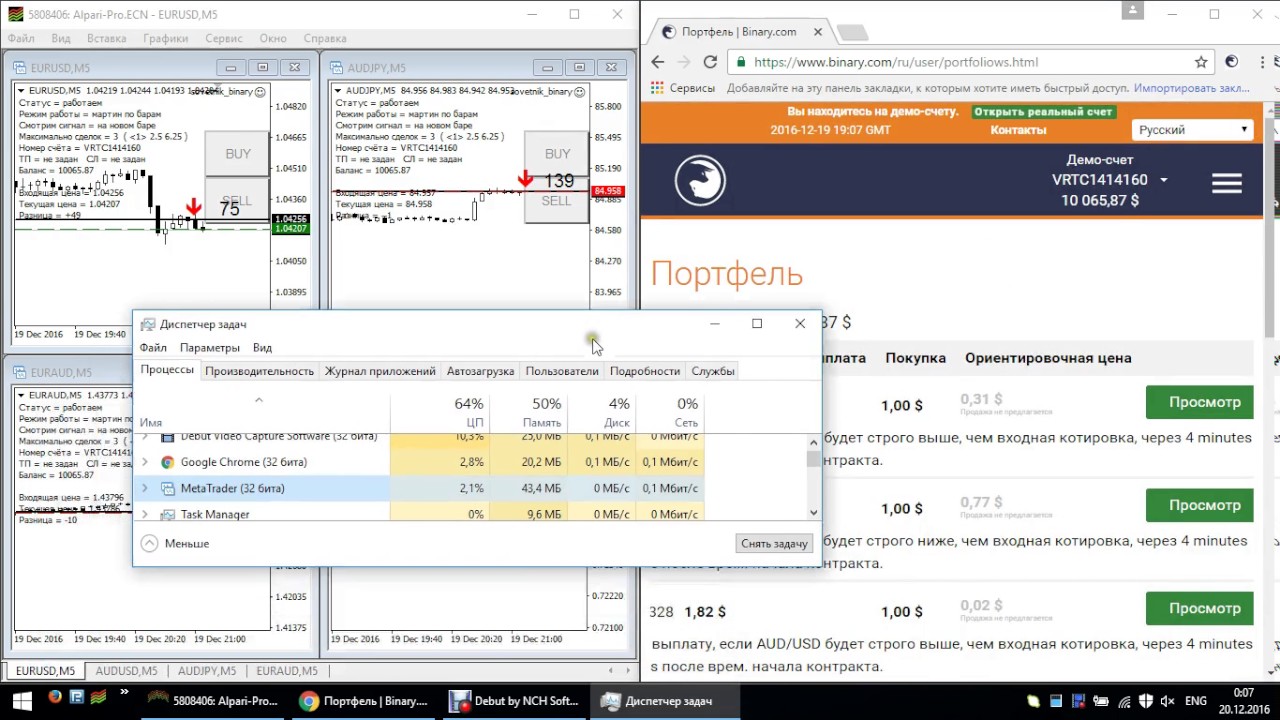Expand the Task Manager process row

[x=145, y=514]
